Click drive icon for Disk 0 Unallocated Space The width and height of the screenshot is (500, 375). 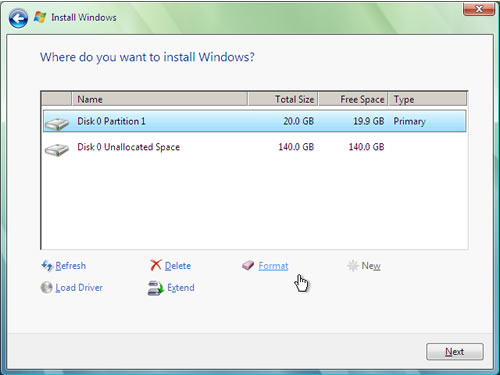point(57,149)
